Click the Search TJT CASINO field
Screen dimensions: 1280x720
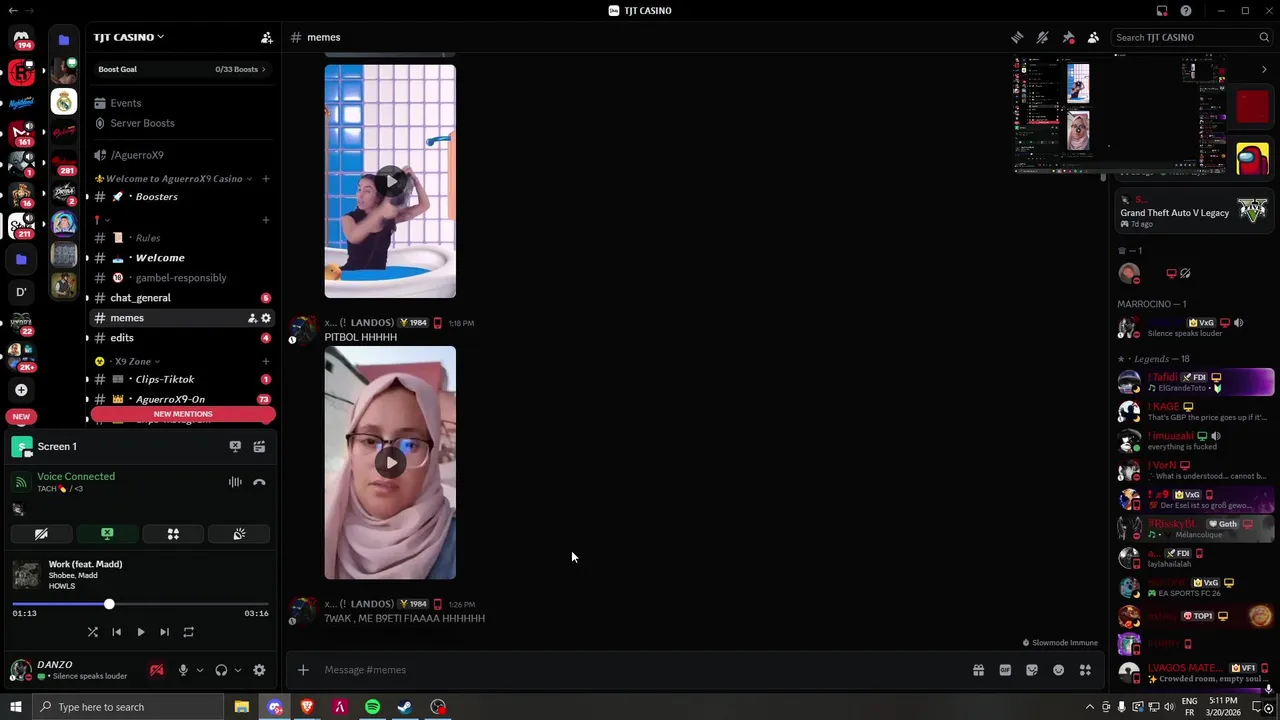pyautogui.click(x=1192, y=37)
